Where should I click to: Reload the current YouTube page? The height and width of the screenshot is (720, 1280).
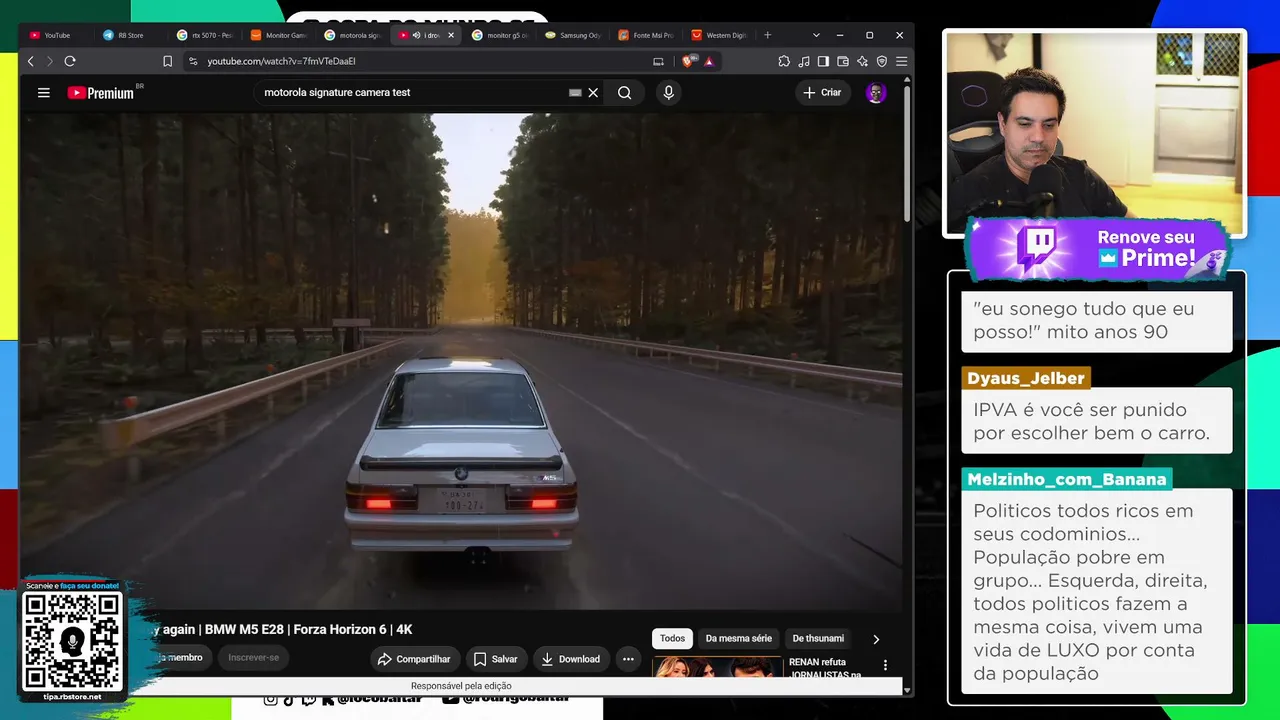pos(70,61)
